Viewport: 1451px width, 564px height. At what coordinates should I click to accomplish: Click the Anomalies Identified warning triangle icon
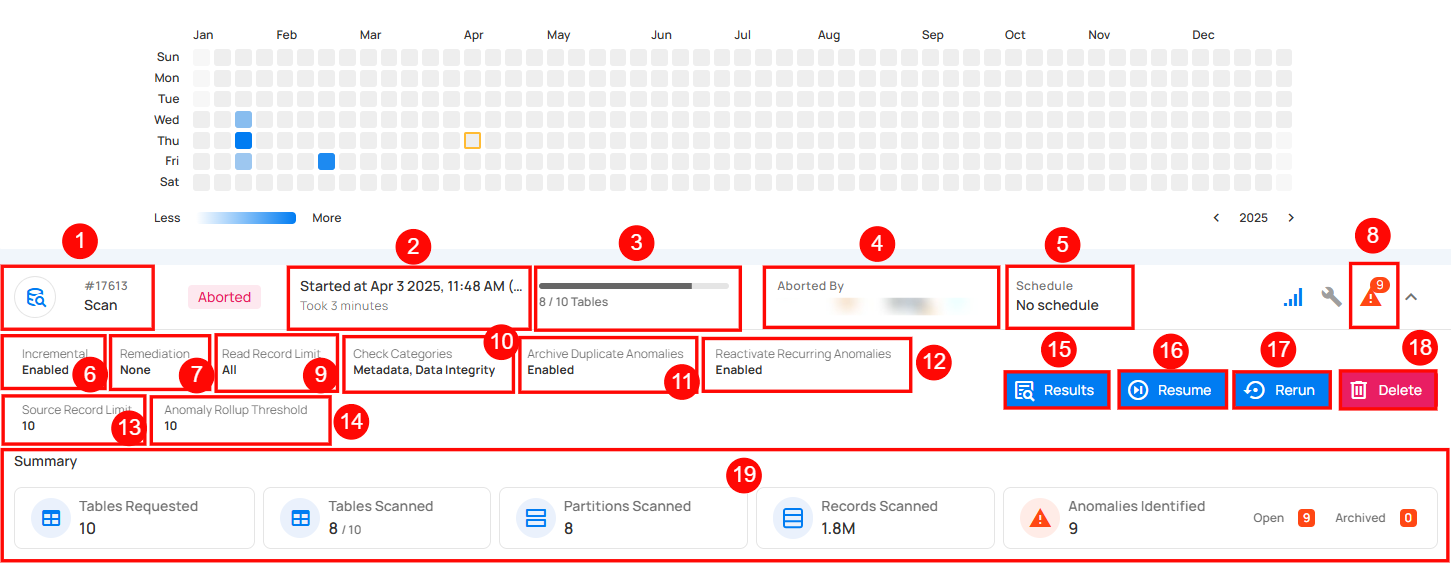pyautogui.click(x=1040, y=518)
